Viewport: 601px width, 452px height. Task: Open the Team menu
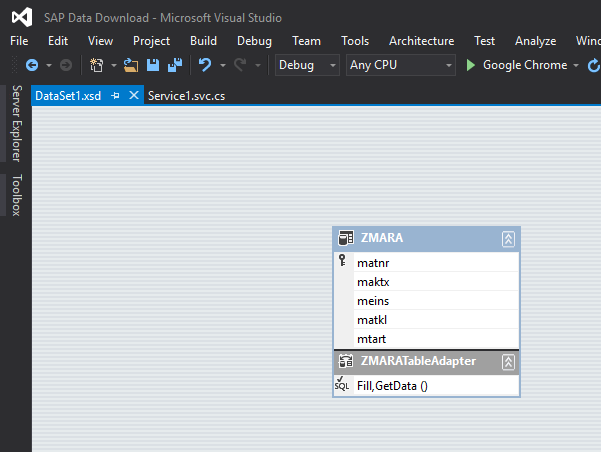(x=307, y=41)
